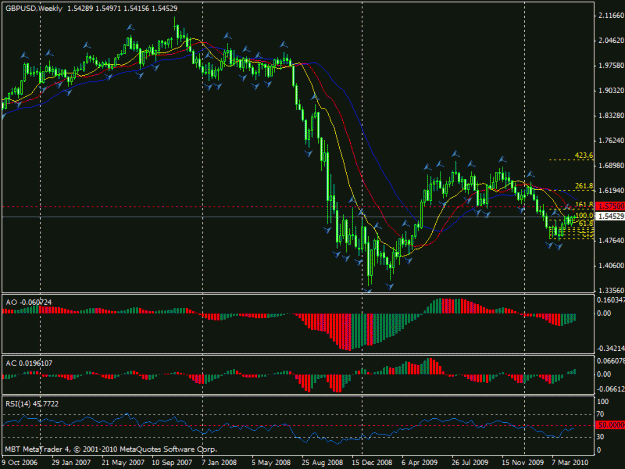
Task: Click the 0.00 level on AC scale
Action: pos(604,374)
